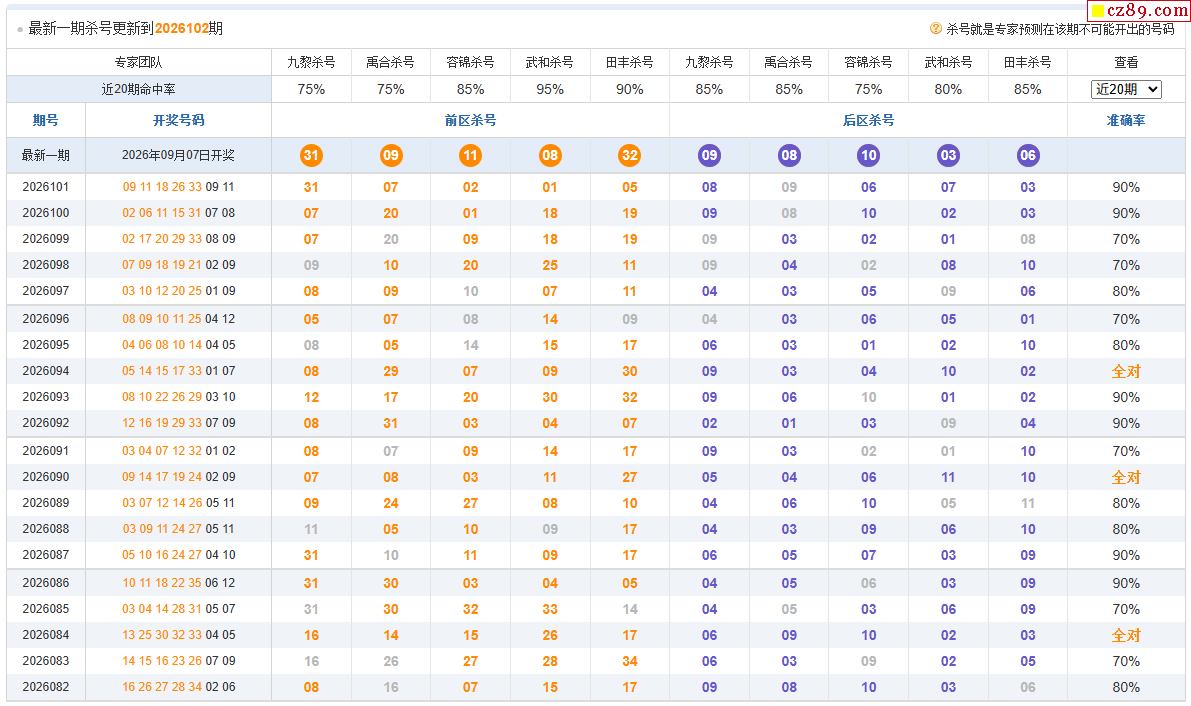Click the orange circle numbered 31

[x=311, y=155]
